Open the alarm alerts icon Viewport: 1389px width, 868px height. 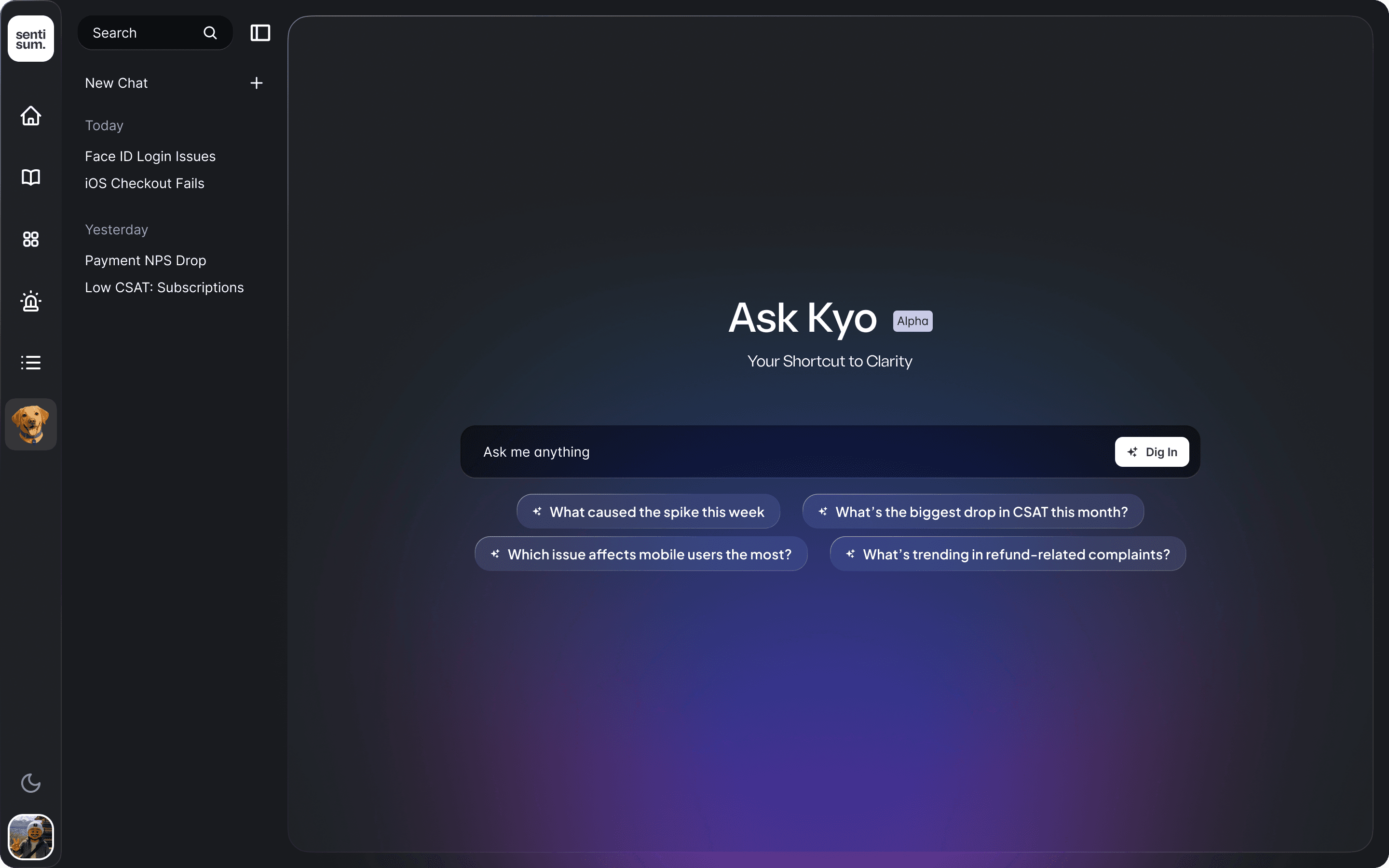click(31, 301)
